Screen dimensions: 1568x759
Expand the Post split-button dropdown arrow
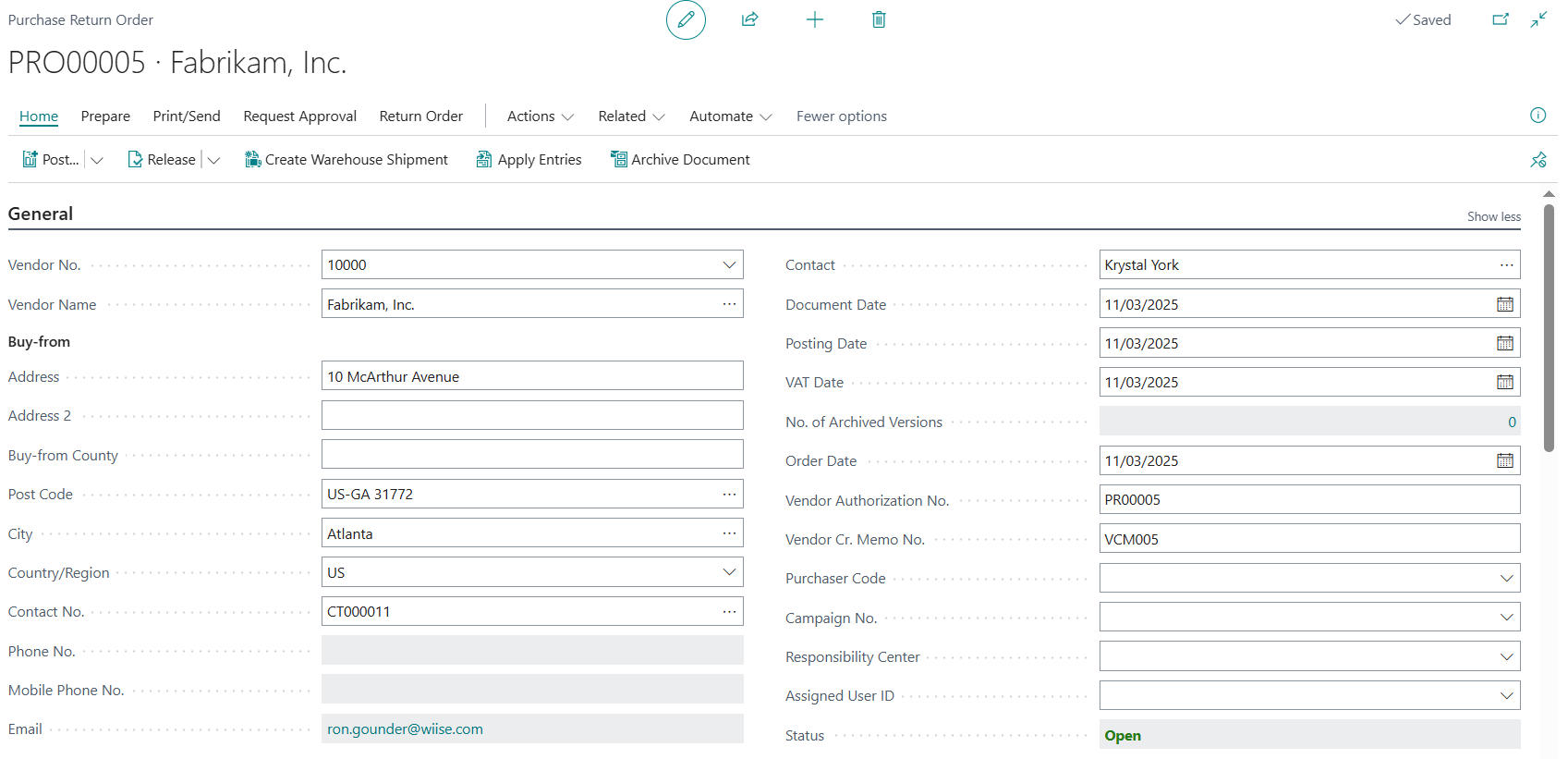96,160
